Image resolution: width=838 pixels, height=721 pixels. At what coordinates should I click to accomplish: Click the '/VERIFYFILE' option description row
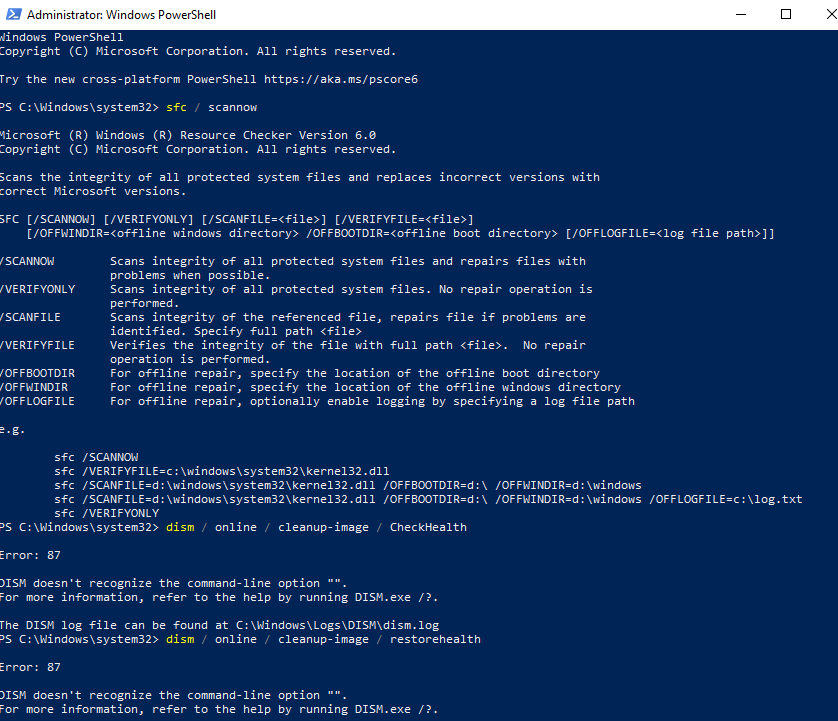pos(293,352)
